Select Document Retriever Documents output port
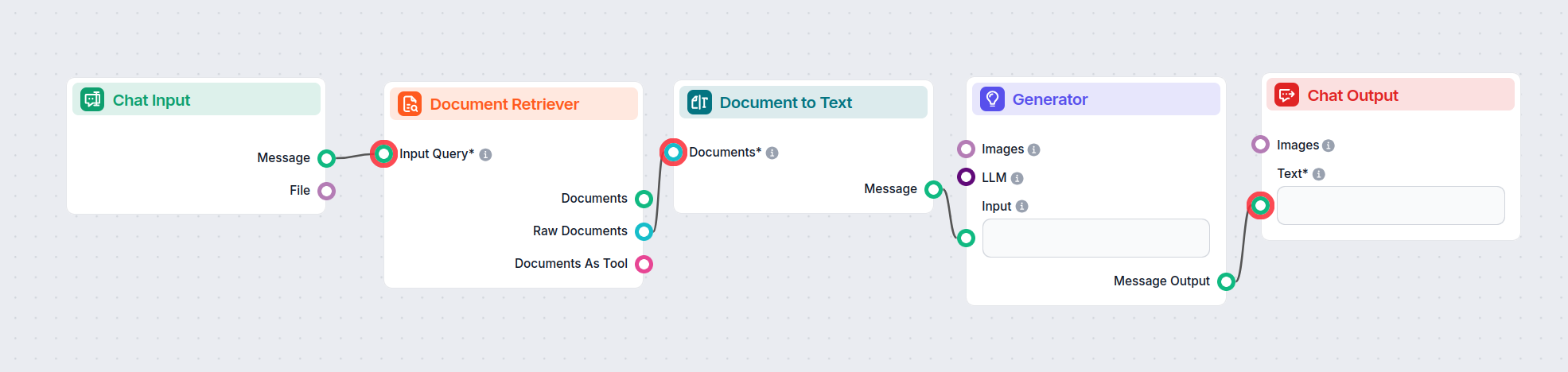The height and width of the screenshot is (372, 1568). pos(644,199)
